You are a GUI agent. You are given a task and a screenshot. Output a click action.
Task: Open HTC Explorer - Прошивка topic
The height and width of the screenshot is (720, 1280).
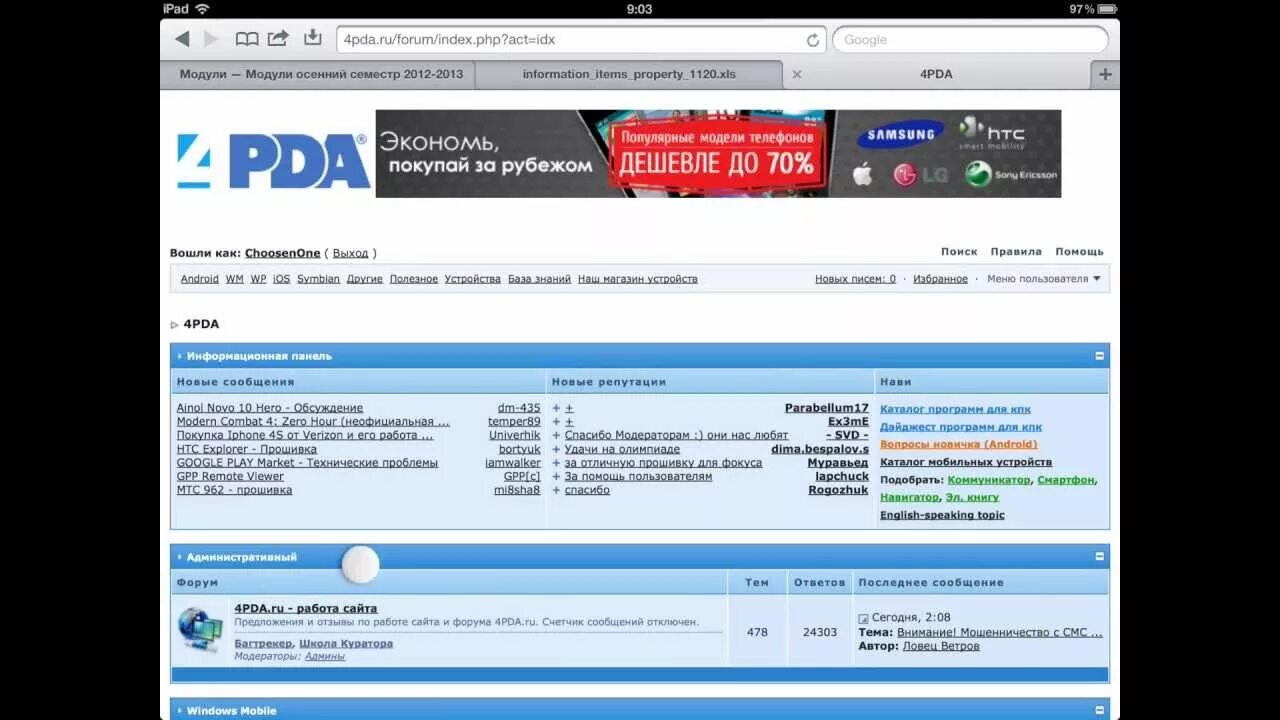246,449
